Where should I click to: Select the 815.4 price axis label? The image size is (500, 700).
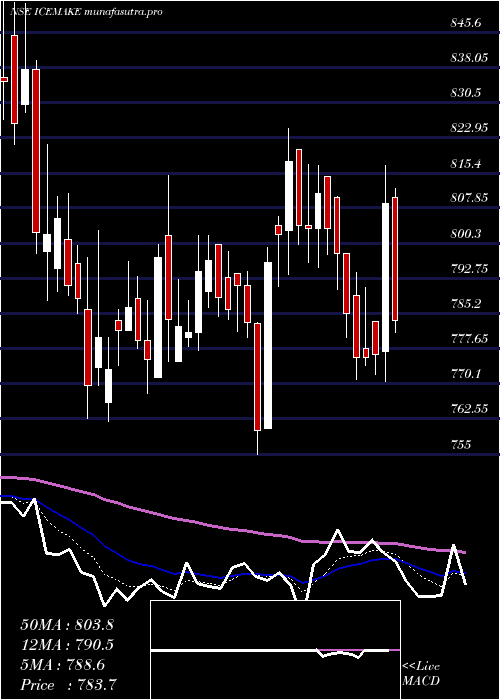(466, 163)
